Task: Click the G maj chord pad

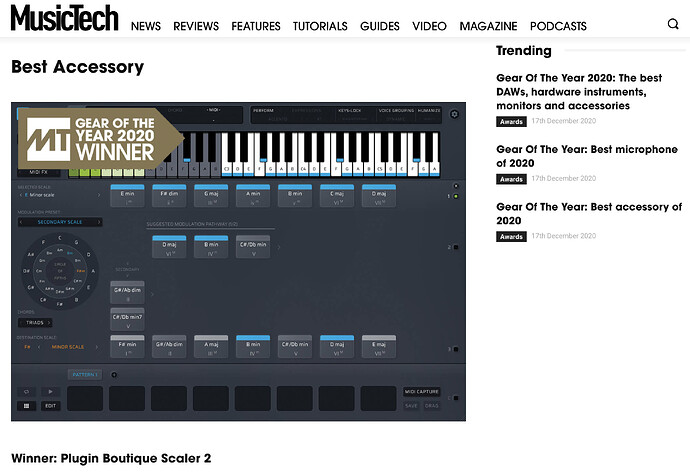Action: [x=211, y=196]
